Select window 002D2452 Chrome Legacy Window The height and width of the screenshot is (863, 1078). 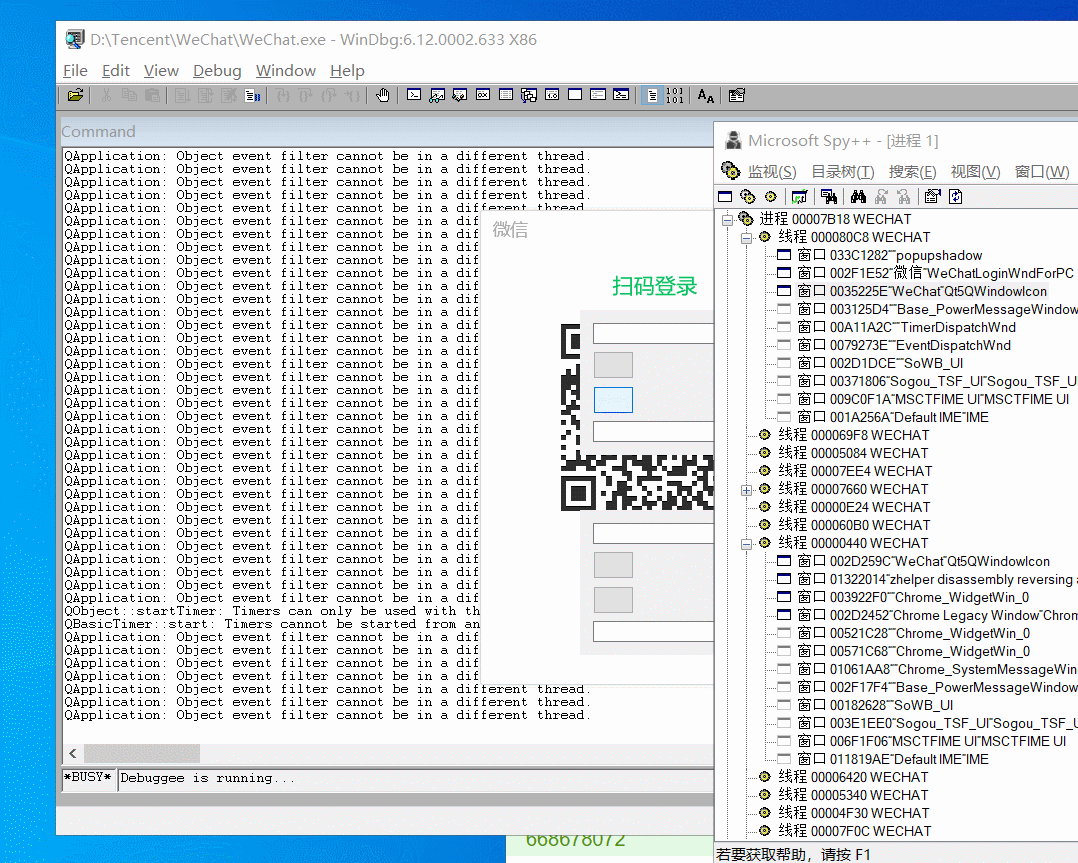point(937,615)
